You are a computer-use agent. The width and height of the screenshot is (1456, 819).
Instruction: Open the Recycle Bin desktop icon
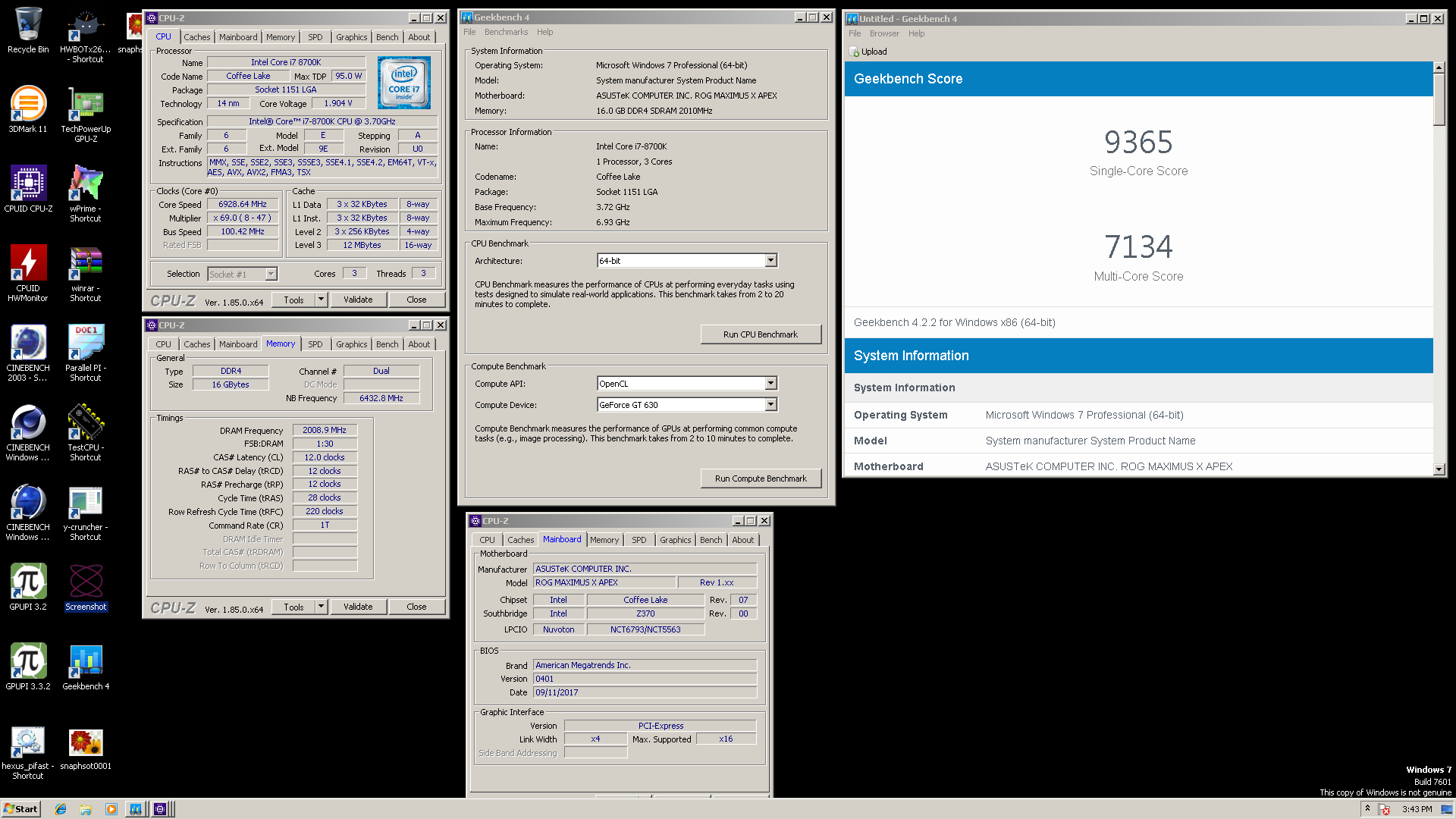pos(28,30)
